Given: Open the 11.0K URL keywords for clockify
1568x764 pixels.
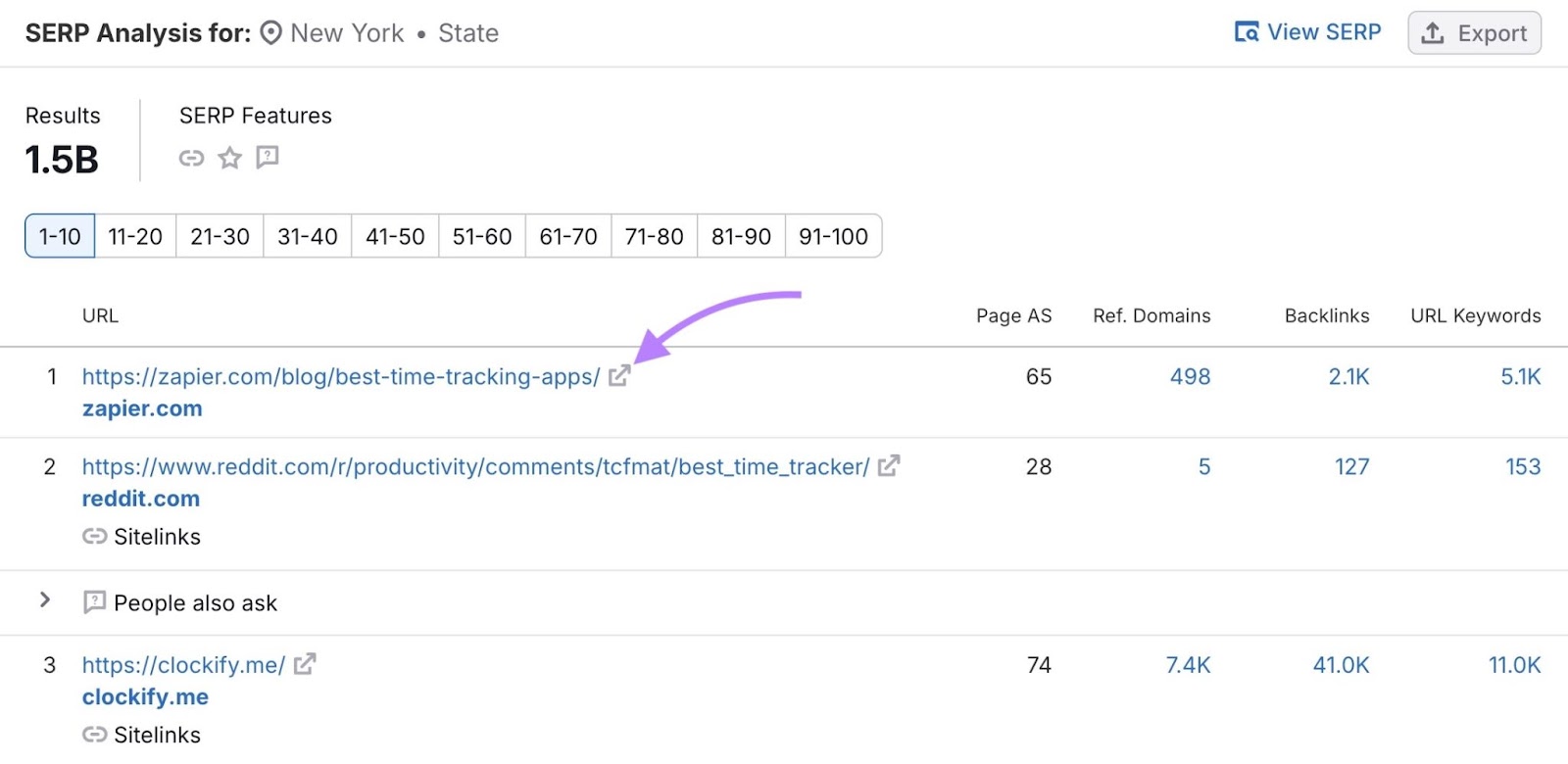Looking at the screenshot, I should click(x=1514, y=665).
